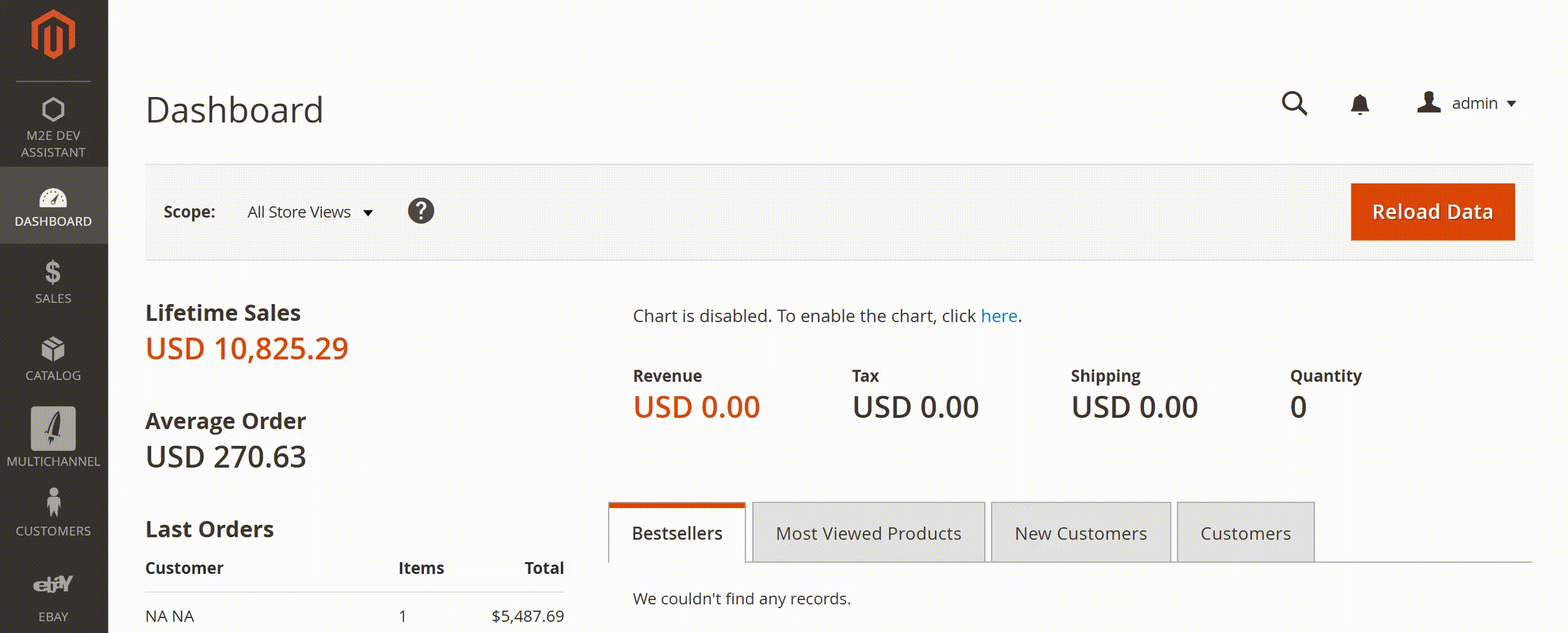Open the admin account dropdown
The image size is (1568, 633).
pos(1467,103)
